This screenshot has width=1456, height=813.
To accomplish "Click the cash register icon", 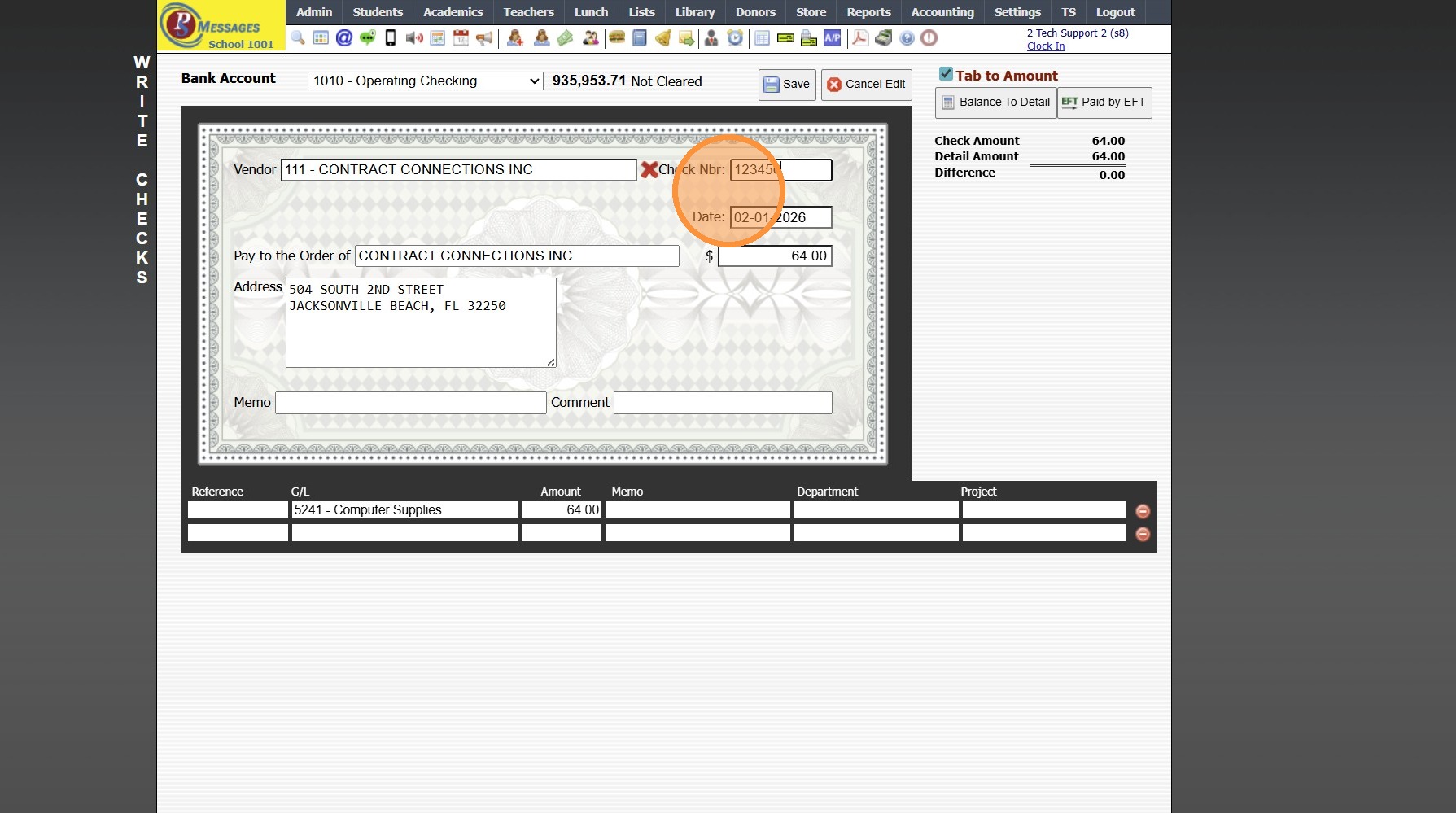I will (x=883, y=37).
